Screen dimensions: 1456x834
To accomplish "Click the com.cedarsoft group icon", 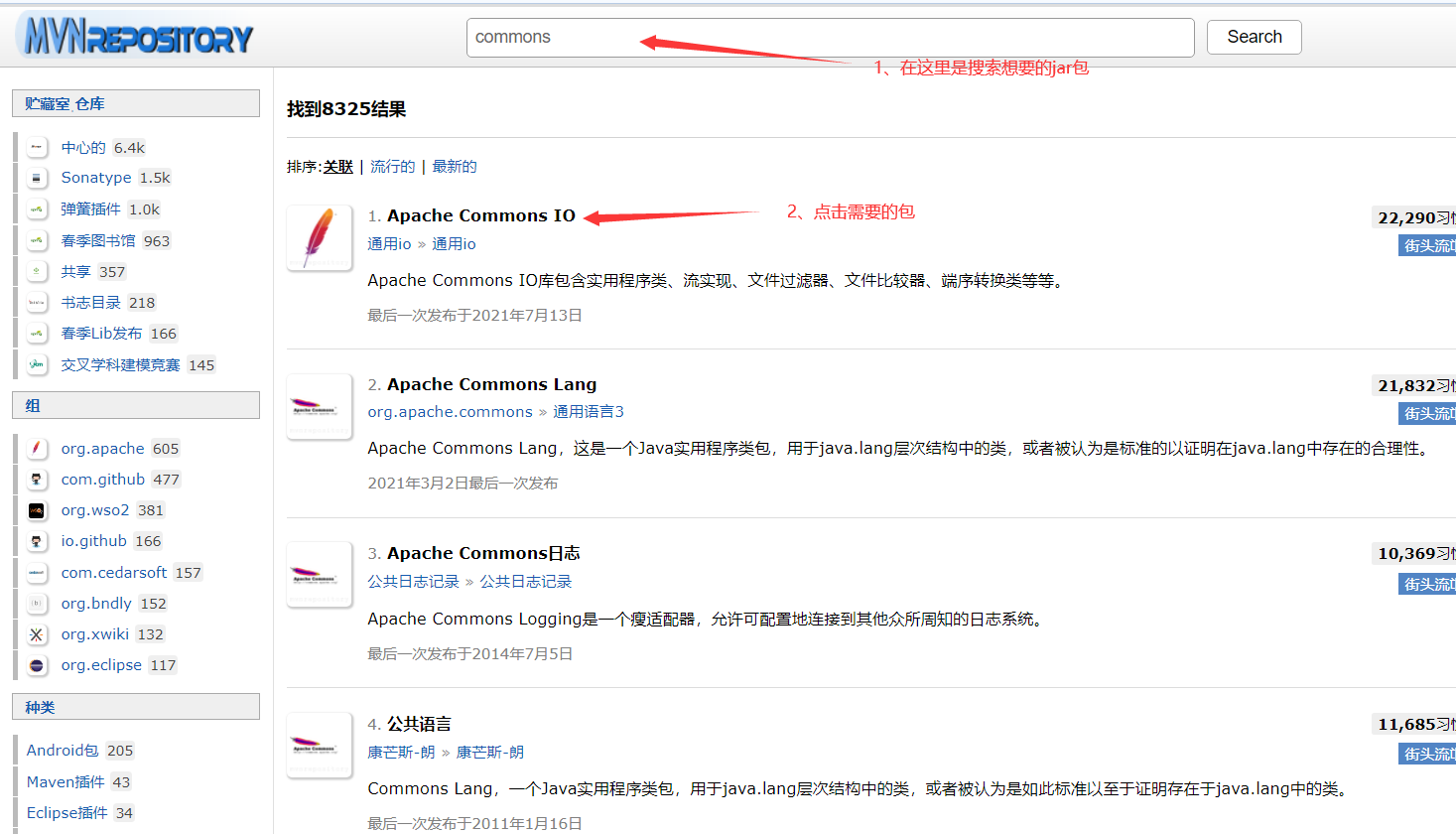I will coord(37,572).
